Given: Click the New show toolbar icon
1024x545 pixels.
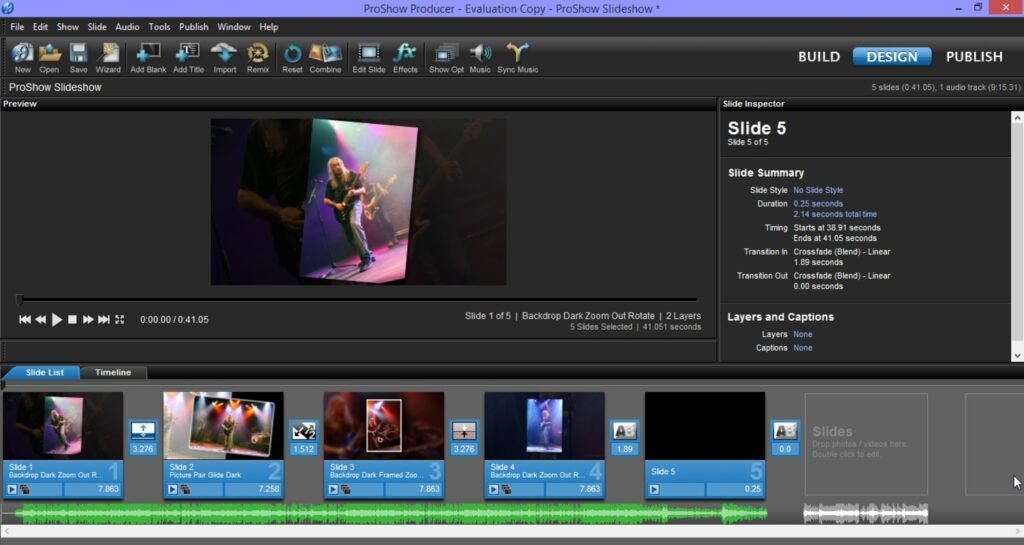Looking at the screenshot, I should 22,57.
